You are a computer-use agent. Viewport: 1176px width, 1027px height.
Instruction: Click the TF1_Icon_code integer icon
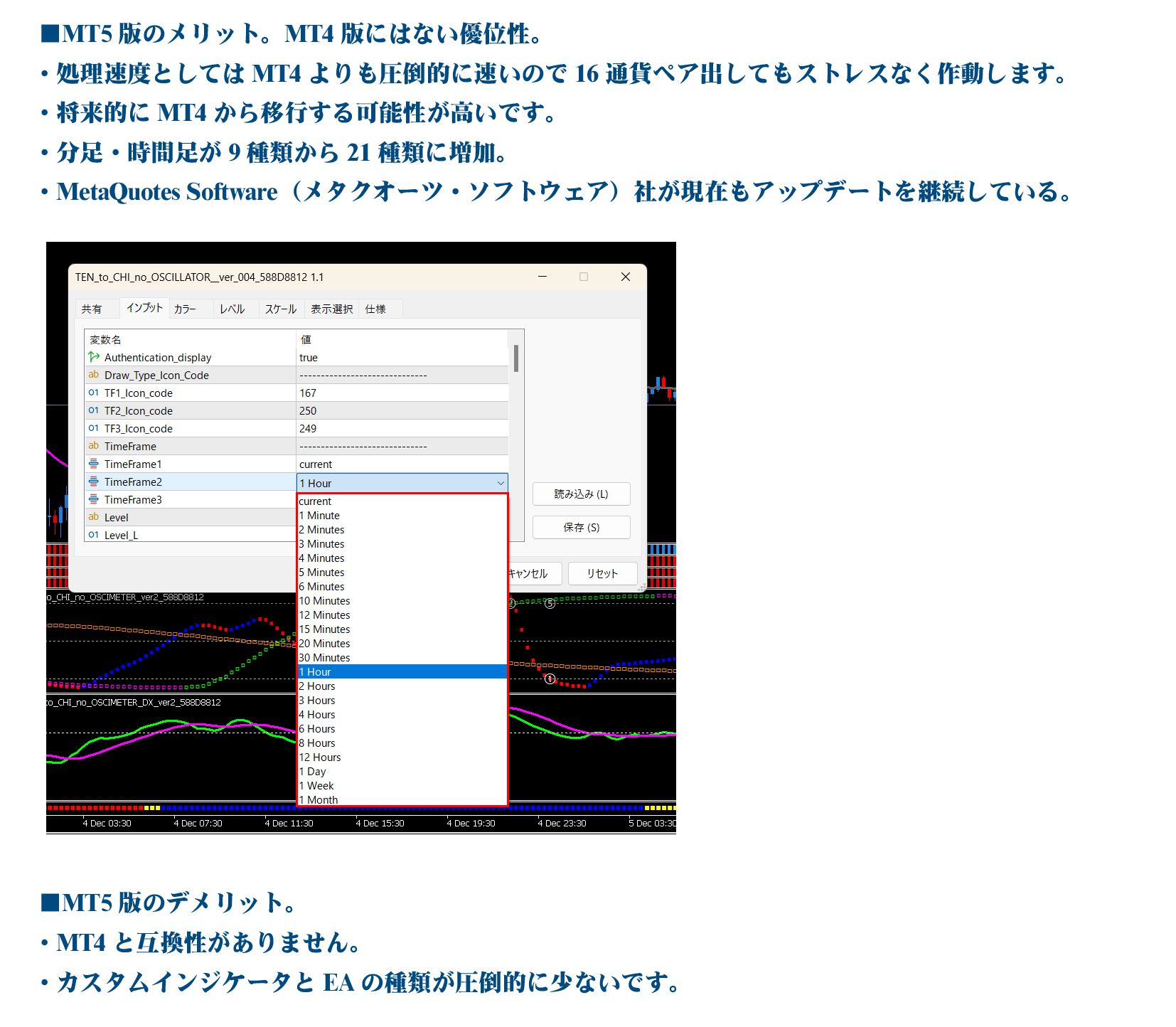(x=94, y=393)
